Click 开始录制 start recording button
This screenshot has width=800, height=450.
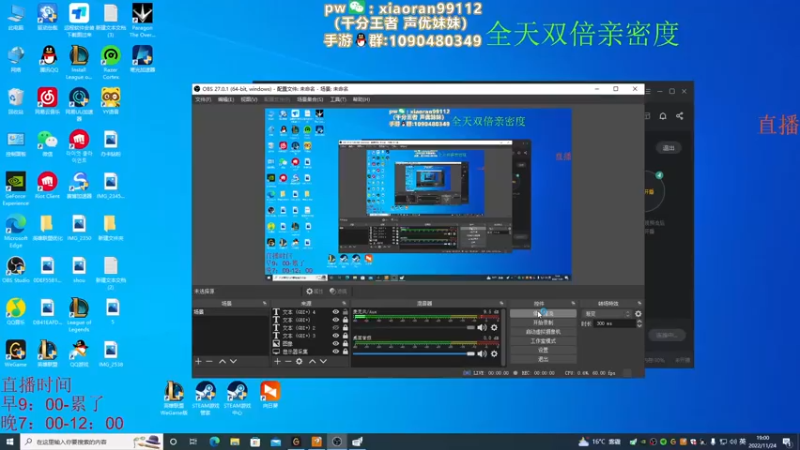543,323
